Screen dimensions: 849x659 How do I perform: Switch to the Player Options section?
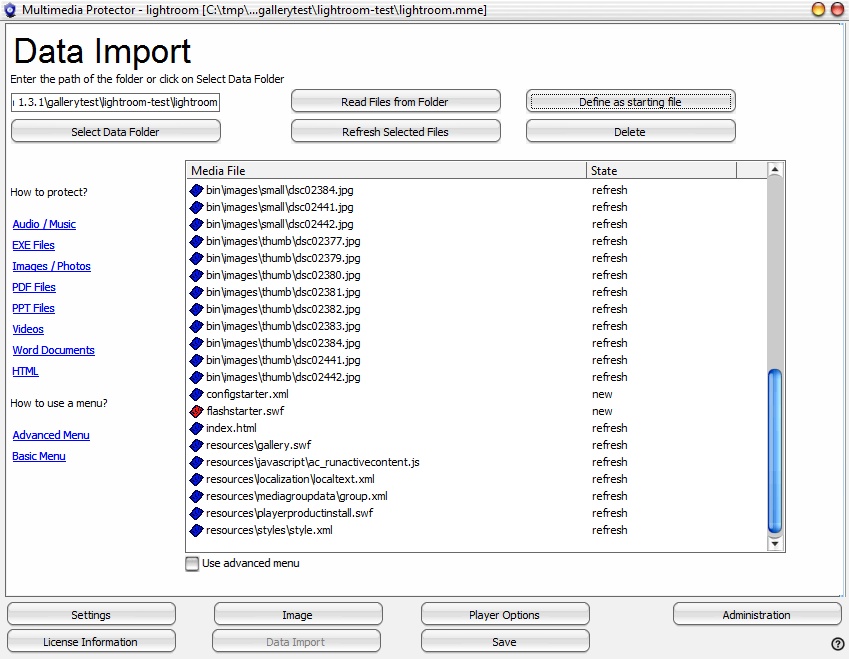[504, 615]
